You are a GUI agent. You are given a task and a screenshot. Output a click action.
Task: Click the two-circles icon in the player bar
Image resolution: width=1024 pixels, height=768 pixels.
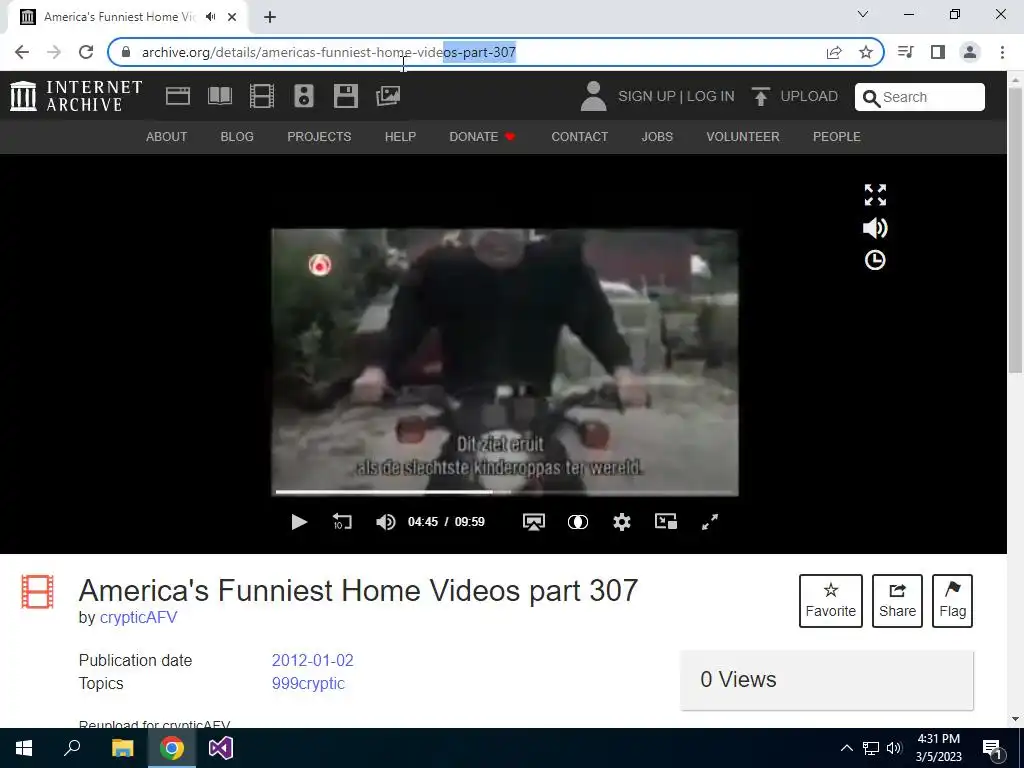pyautogui.click(x=577, y=522)
